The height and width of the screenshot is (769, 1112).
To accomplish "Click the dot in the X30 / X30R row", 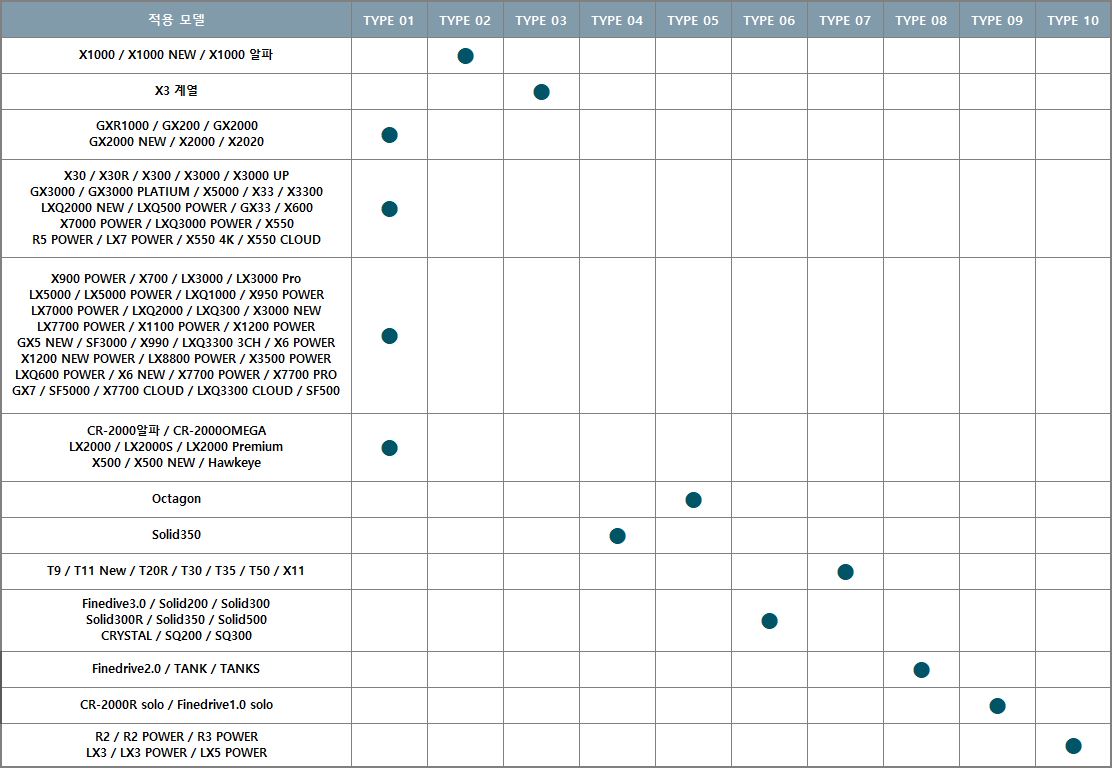I will pos(389,209).
